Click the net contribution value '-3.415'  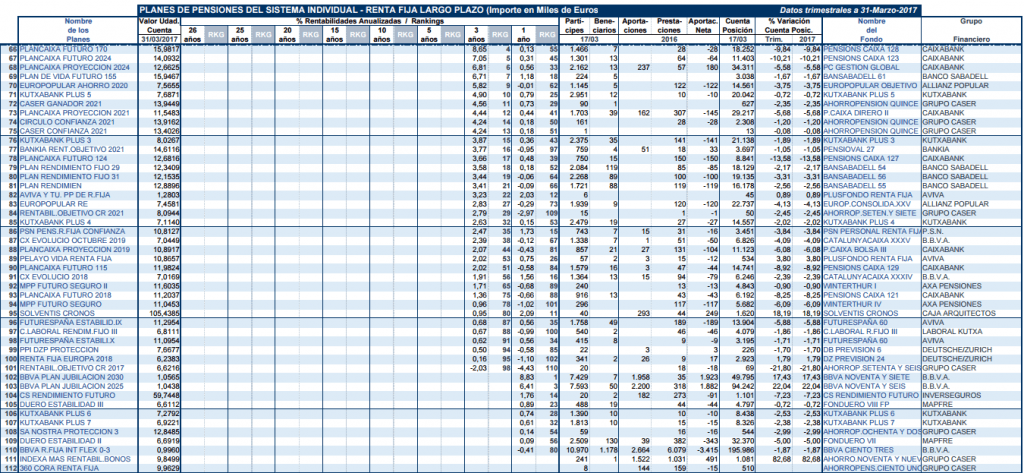pyautogui.click(x=709, y=449)
